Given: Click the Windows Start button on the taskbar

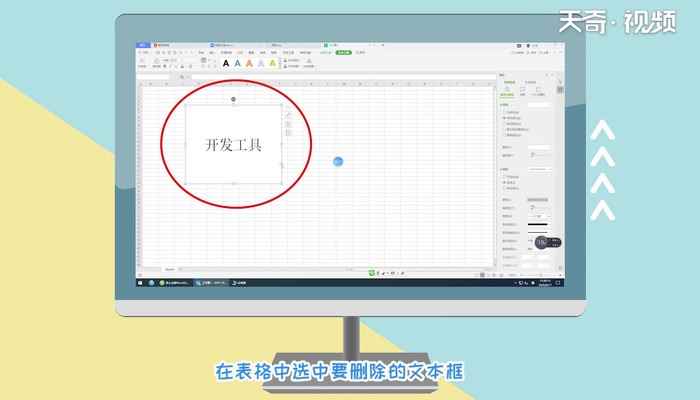Looking at the screenshot, I should point(140,283).
